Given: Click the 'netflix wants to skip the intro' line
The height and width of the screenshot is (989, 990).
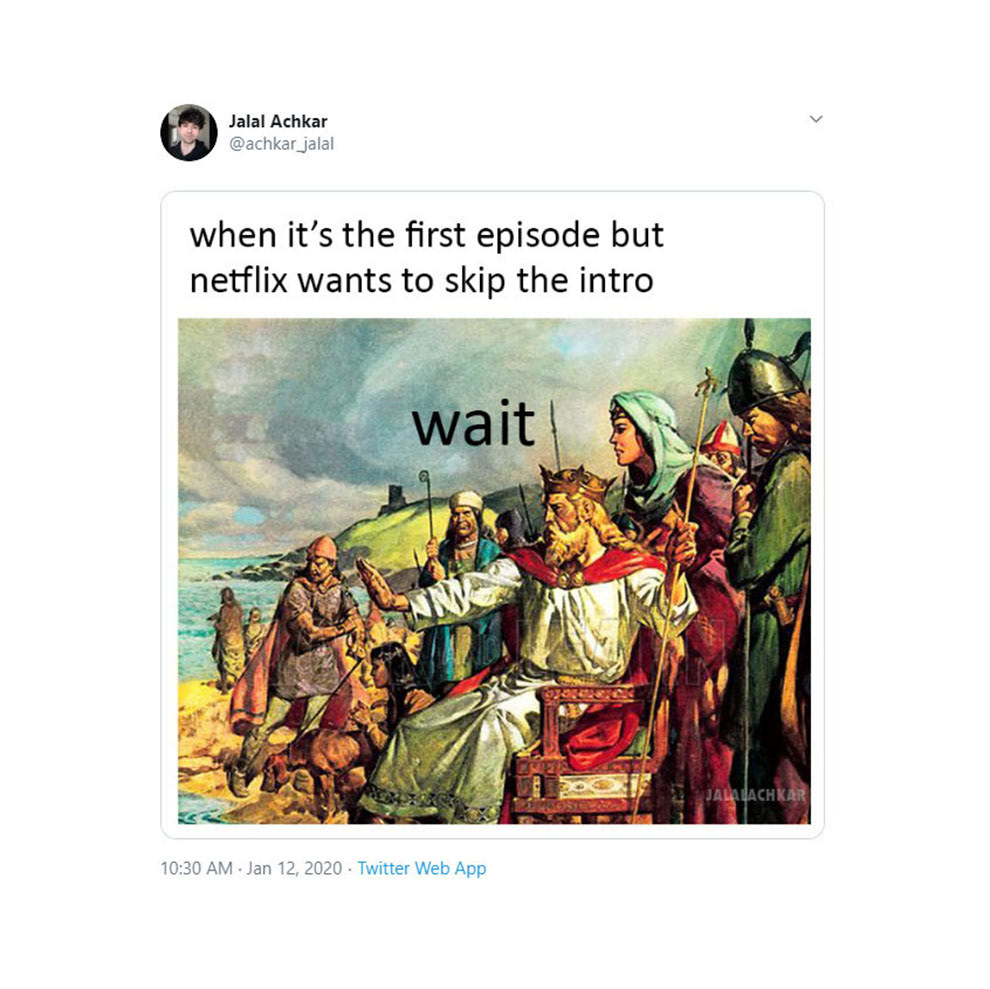Looking at the screenshot, I should [421, 280].
